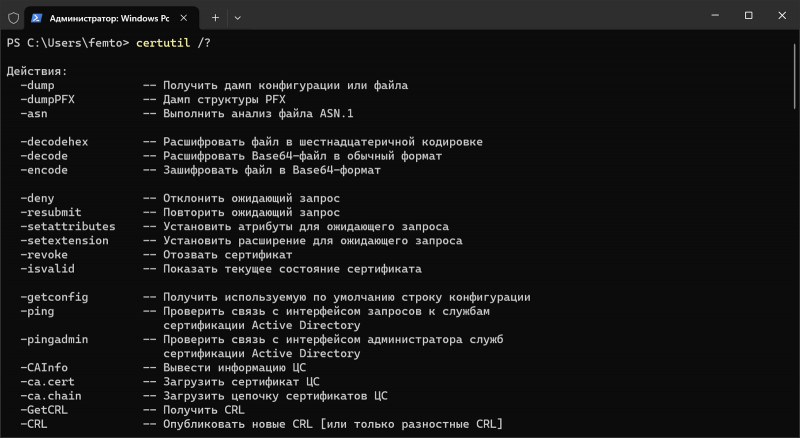The image size is (800, 438).
Task: Click on the -getconfig option text
Action: (x=54, y=297)
